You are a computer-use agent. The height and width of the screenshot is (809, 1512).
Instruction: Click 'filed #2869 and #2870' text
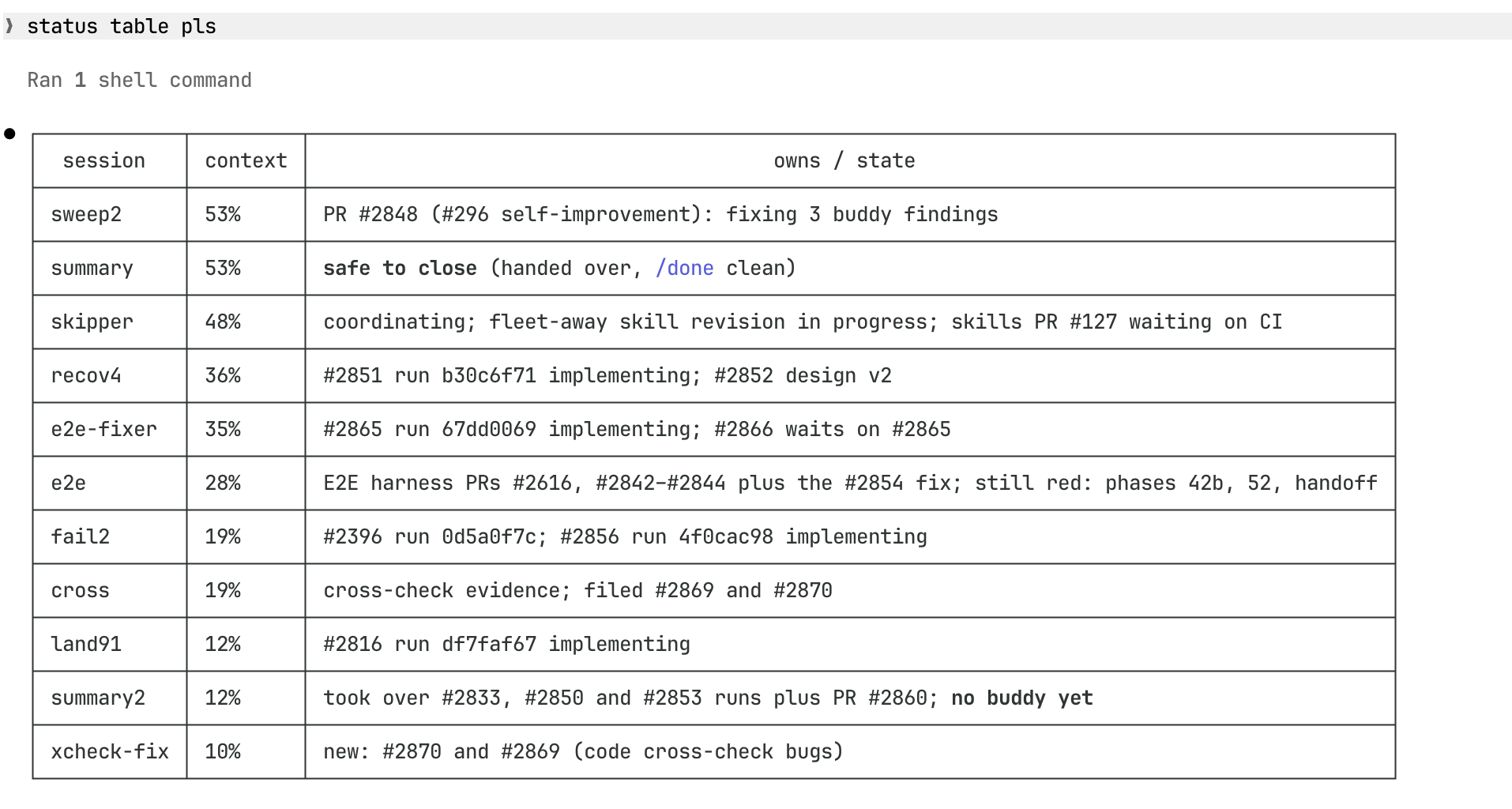708,591
